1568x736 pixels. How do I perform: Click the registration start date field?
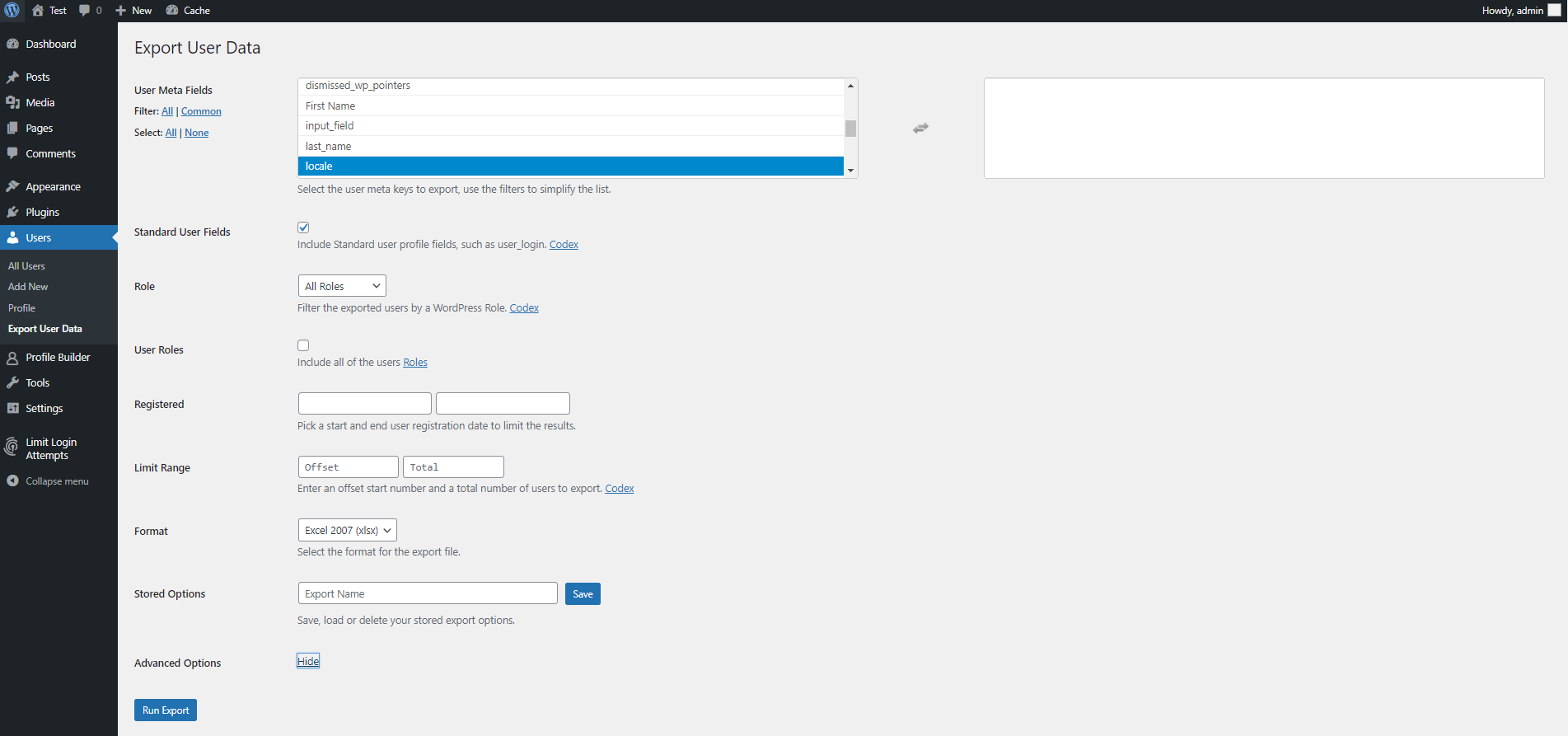[x=365, y=404]
